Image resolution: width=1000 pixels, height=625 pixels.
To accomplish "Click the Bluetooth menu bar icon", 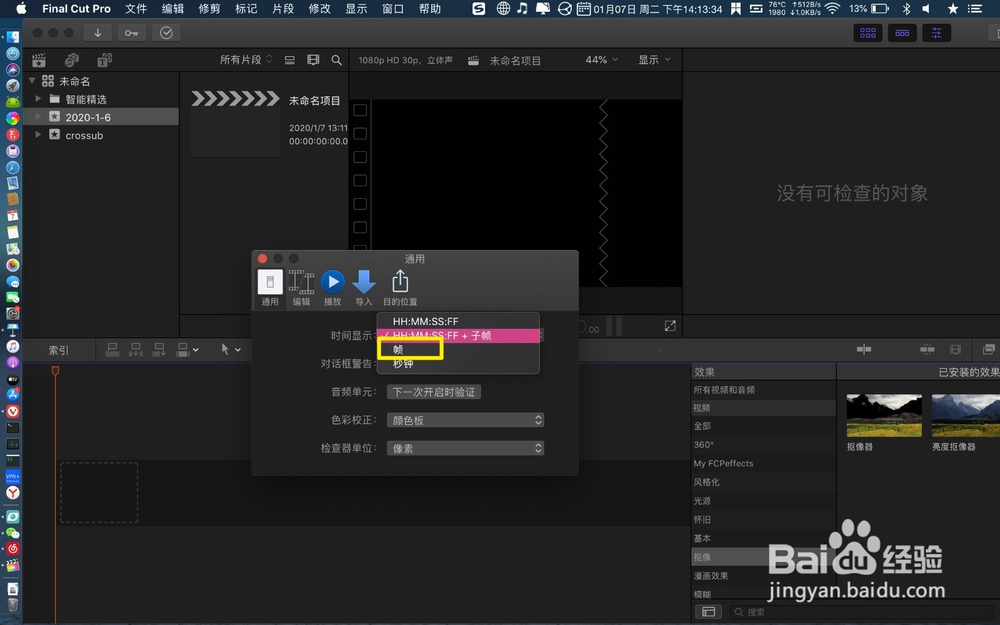I will [x=906, y=8].
